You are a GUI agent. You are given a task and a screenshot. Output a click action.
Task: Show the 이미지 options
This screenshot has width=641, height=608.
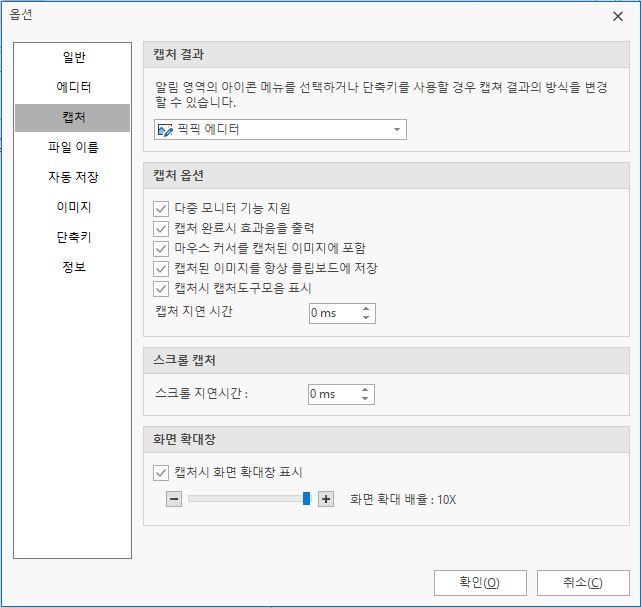tap(73, 206)
